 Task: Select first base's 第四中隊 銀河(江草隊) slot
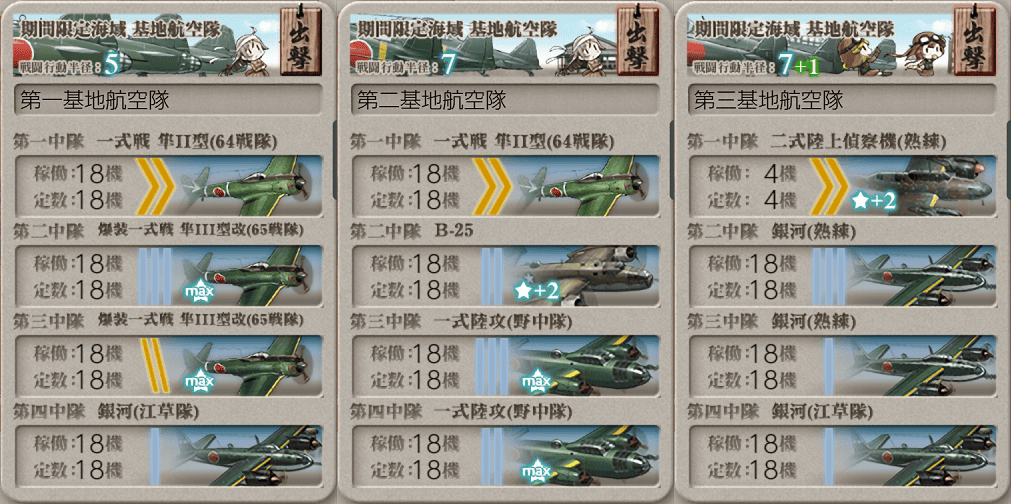tap(168, 455)
